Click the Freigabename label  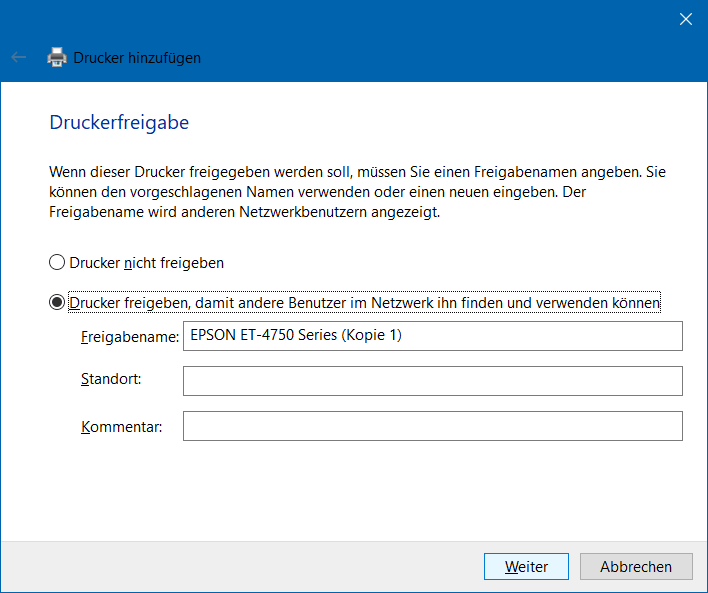[129, 337]
